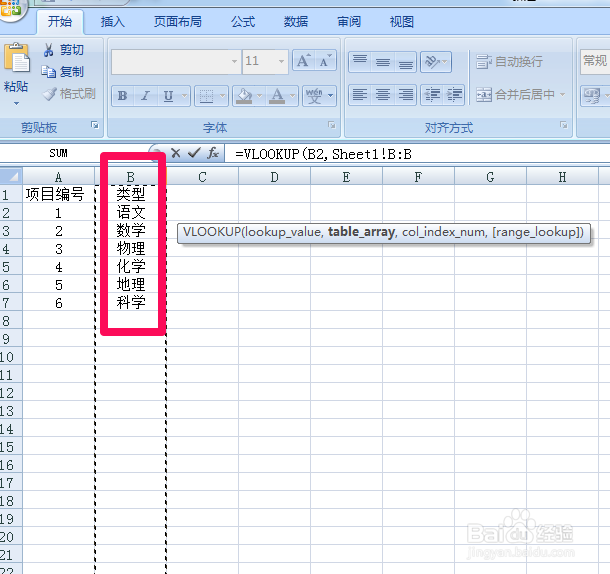
Task: Expand the Paste options arrow
Action: coord(16,104)
